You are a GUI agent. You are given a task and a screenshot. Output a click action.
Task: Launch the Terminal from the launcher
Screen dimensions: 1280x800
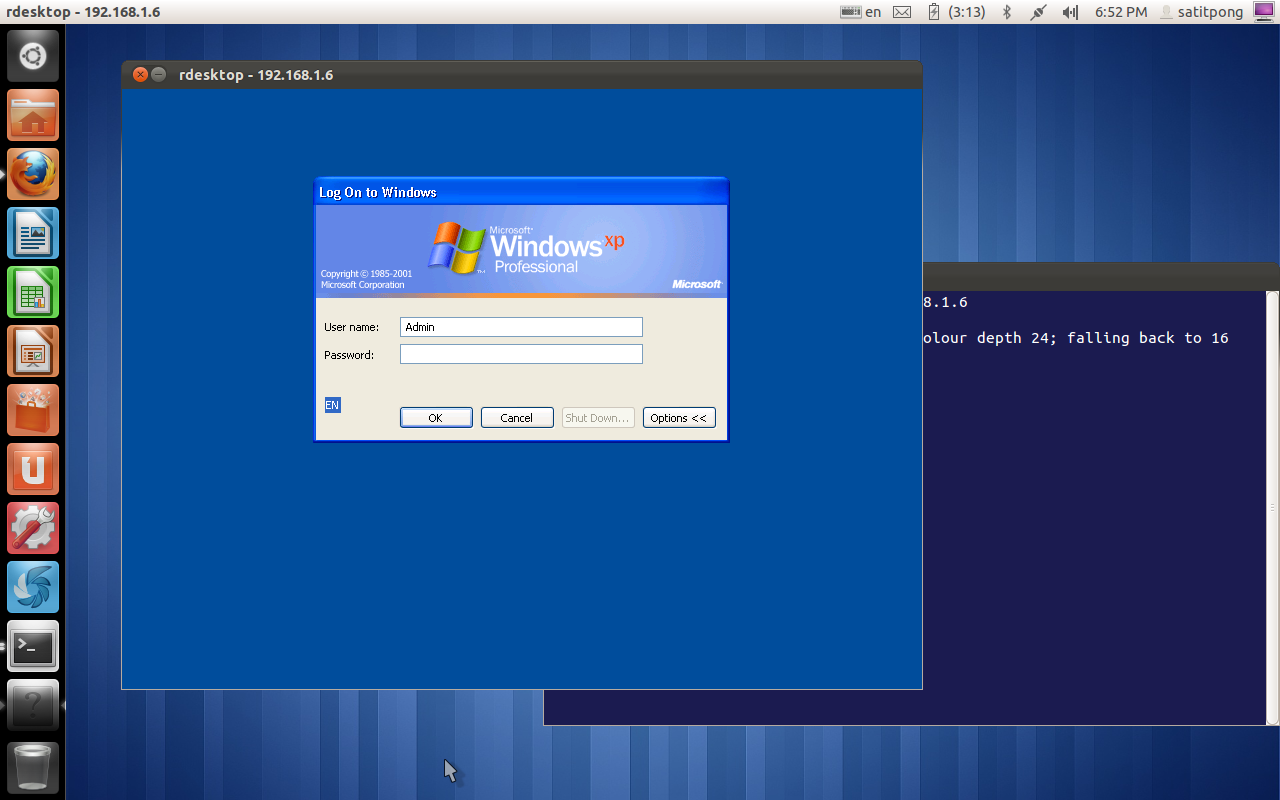pyautogui.click(x=32, y=646)
